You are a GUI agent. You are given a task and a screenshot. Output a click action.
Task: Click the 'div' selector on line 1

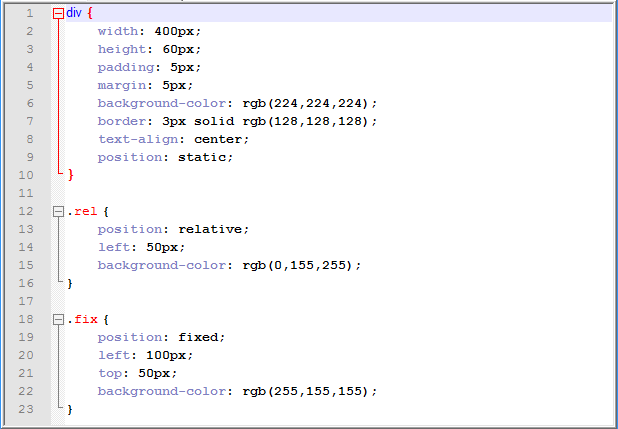pos(74,13)
